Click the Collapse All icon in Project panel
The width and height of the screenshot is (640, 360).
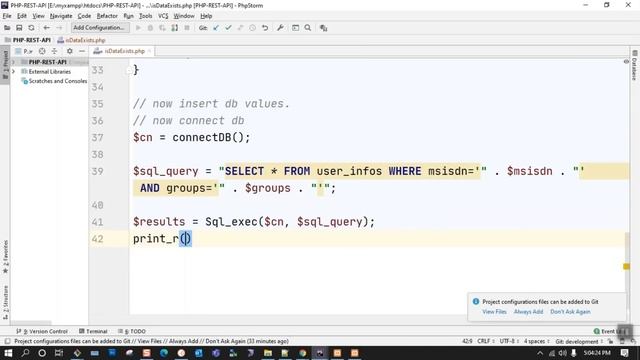[x=54, y=51]
